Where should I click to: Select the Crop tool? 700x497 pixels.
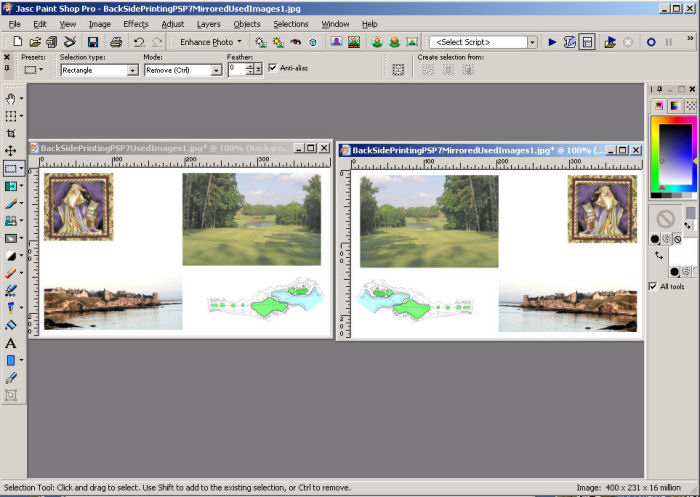tap(11, 133)
